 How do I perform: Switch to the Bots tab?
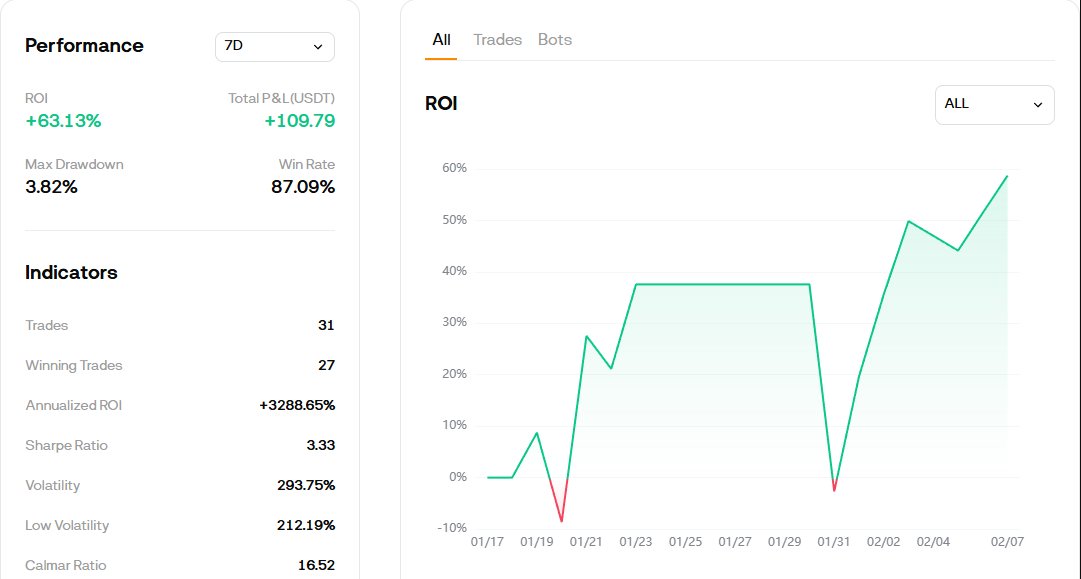[554, 39]
